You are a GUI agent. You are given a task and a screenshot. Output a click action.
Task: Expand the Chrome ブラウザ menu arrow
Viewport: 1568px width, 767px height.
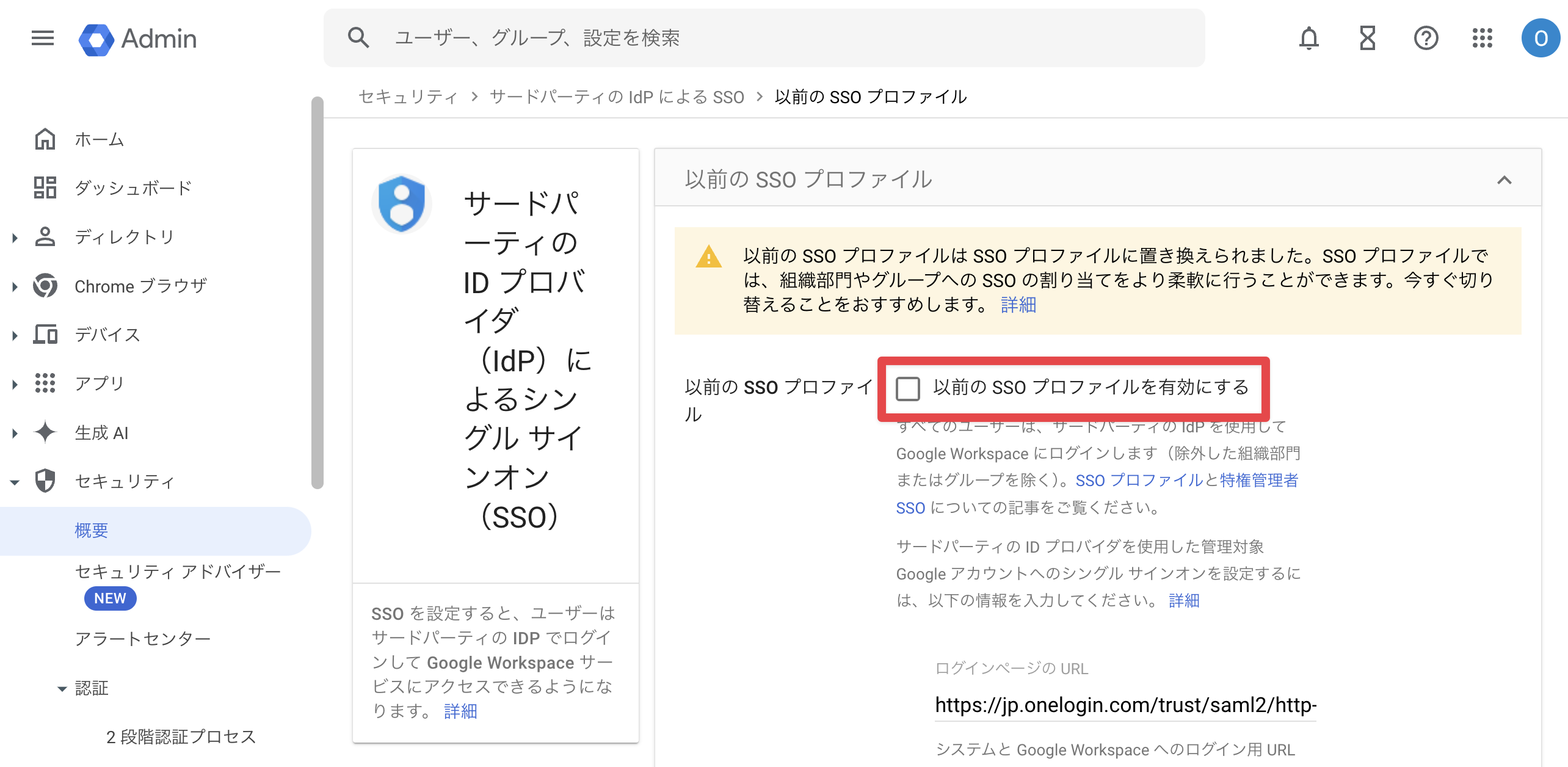(15, 286)
